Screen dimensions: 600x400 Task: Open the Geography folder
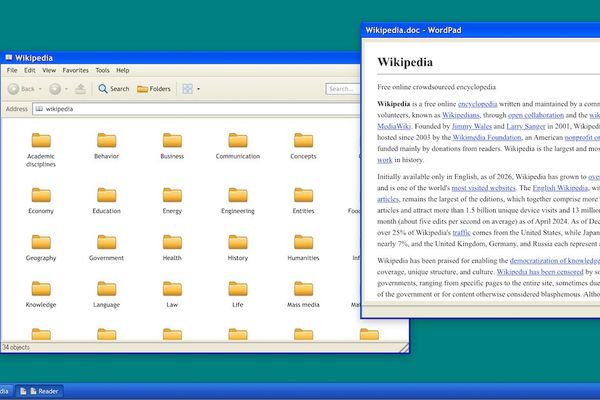pyautogui.click(x=41, y=247)
